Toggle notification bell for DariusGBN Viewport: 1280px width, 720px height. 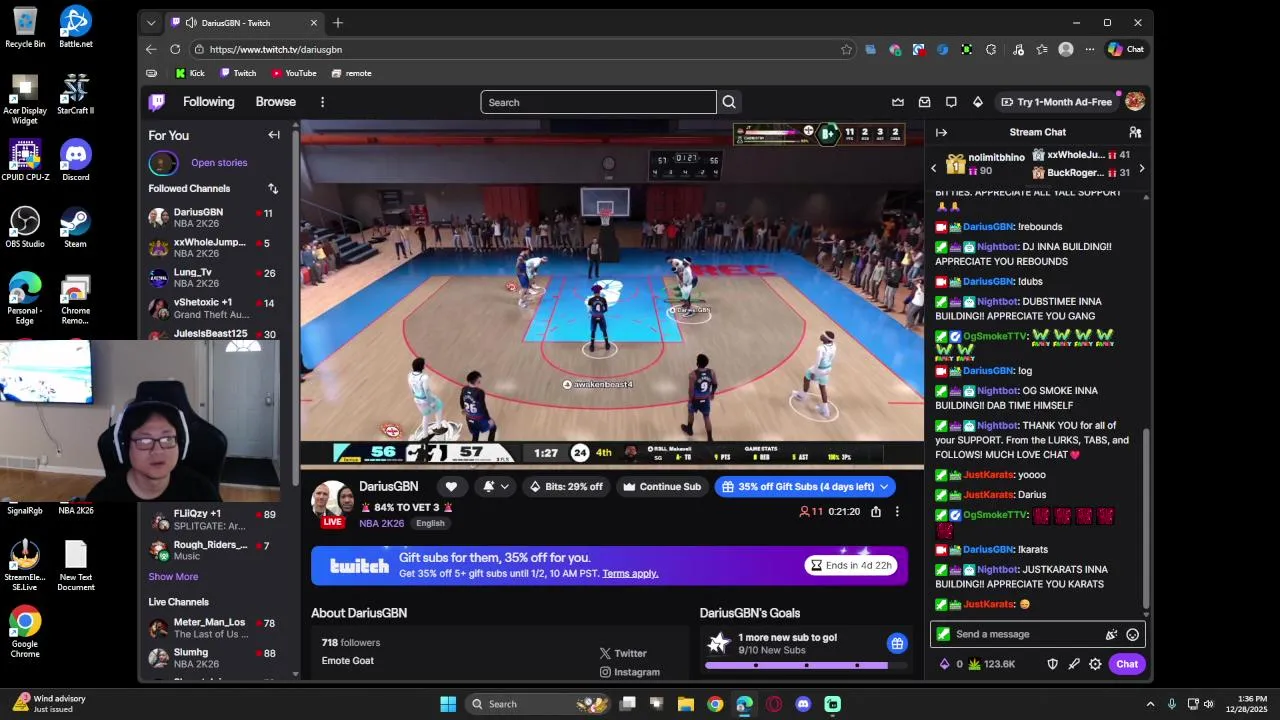point(489,487)
